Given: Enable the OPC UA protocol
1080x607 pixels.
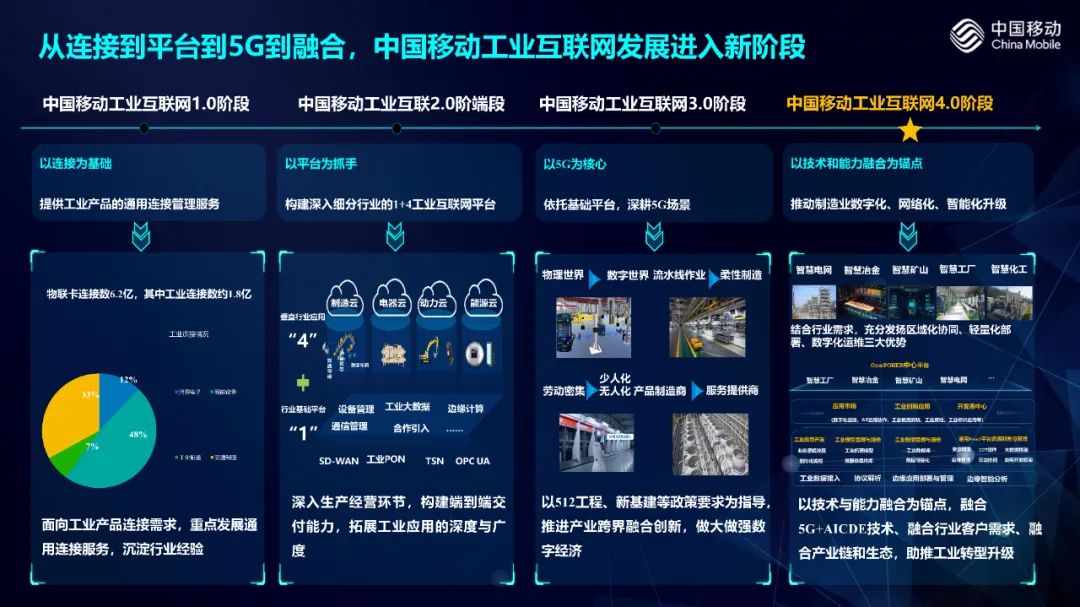Looking at the screenshot, I should tap(471, 461).
